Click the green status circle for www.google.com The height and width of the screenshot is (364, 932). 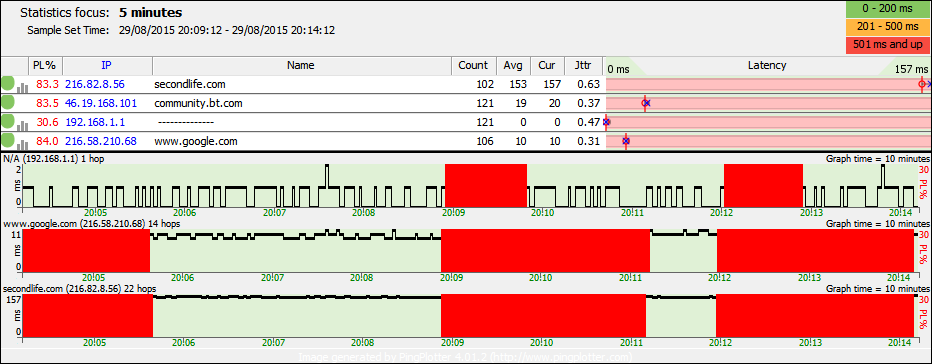pyautogui.click(x=8, y=141)
